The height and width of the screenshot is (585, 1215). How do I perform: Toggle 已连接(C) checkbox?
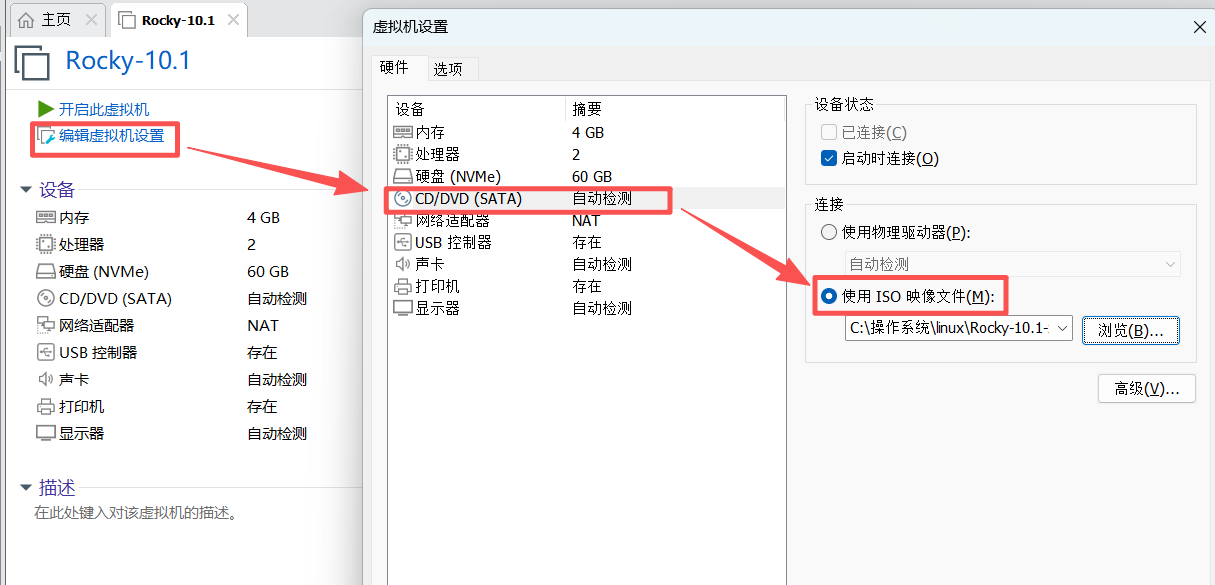coord(828,132)
